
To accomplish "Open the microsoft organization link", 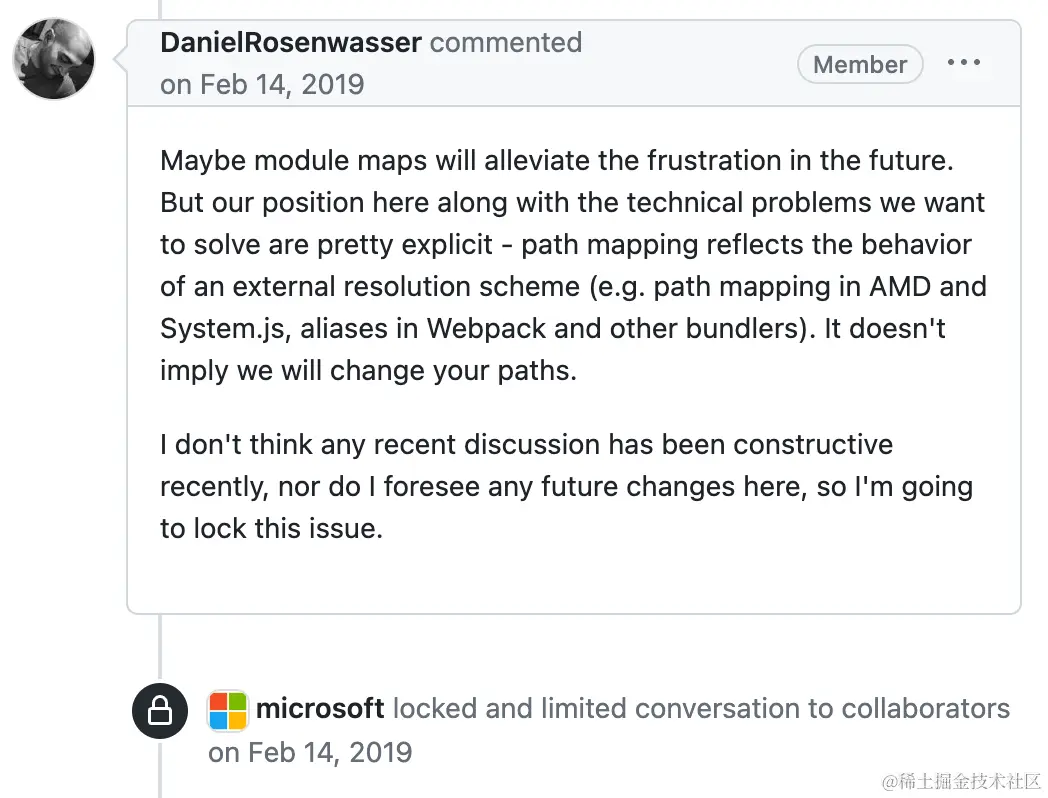I will [320, 708].
